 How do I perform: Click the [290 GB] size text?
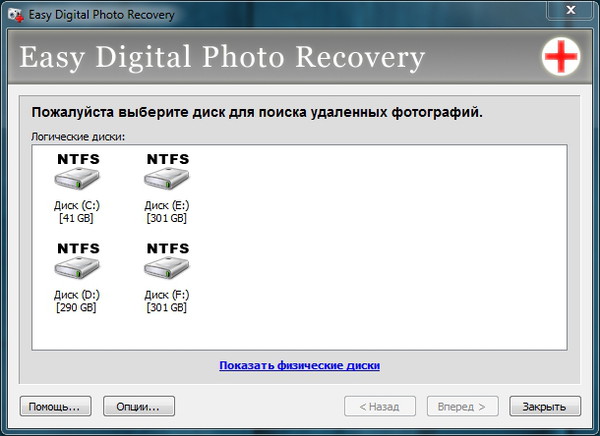[78, 306]
